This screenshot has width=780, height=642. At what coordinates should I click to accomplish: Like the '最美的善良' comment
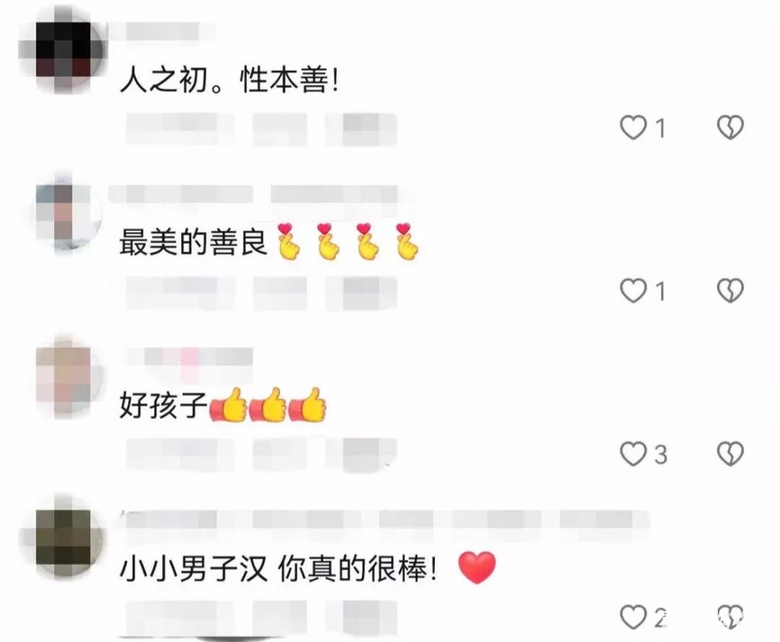click(633, 290)
